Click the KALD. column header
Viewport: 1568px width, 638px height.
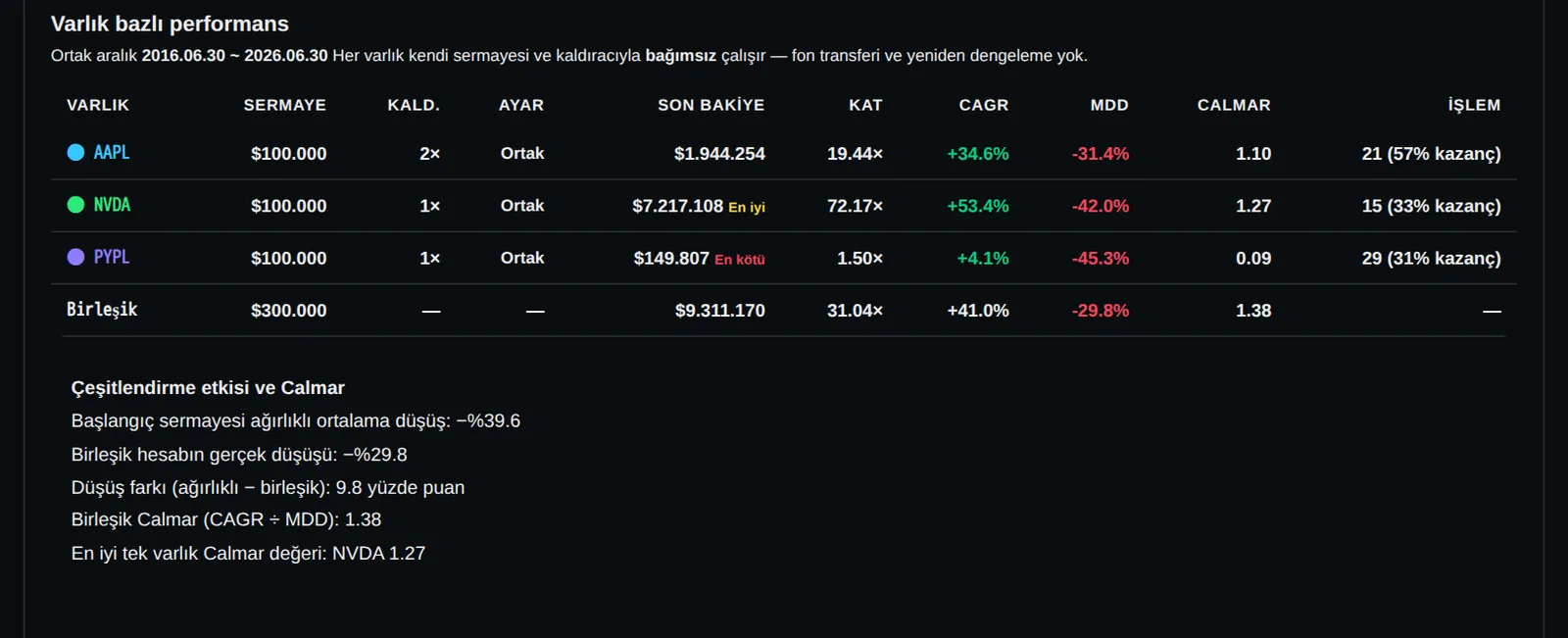coord(414,105)
